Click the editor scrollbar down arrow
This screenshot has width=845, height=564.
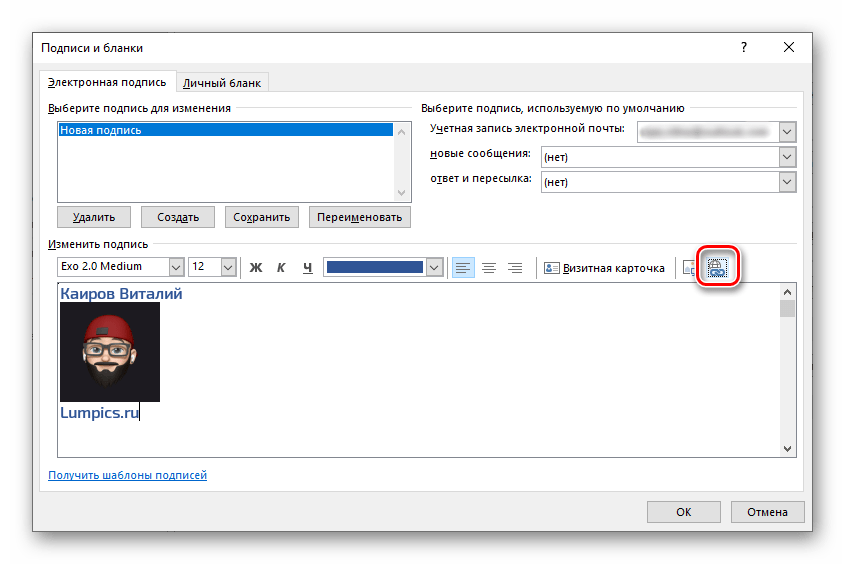pos(787,449)
